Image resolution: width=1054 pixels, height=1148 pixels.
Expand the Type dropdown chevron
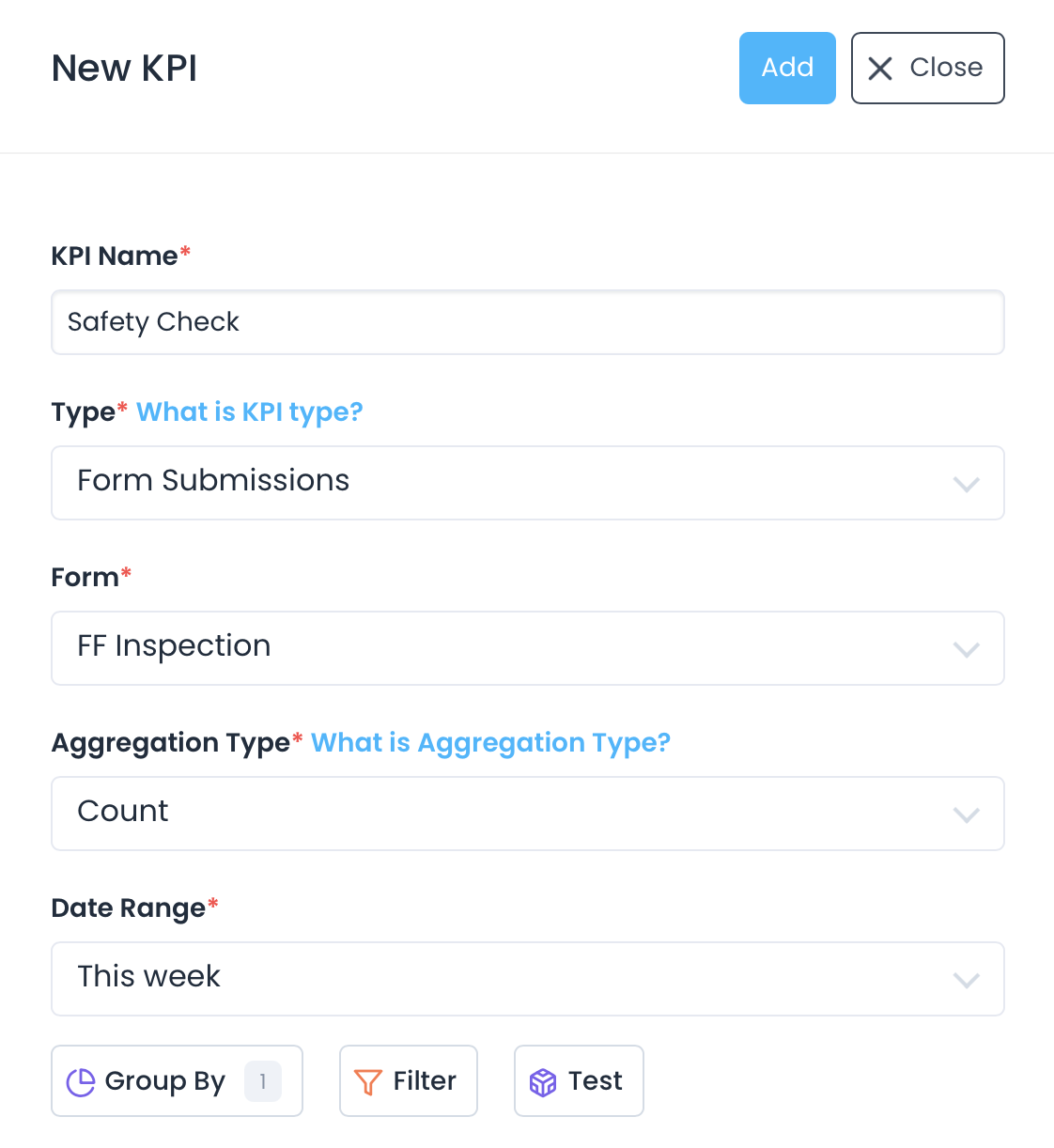(967, 485)
